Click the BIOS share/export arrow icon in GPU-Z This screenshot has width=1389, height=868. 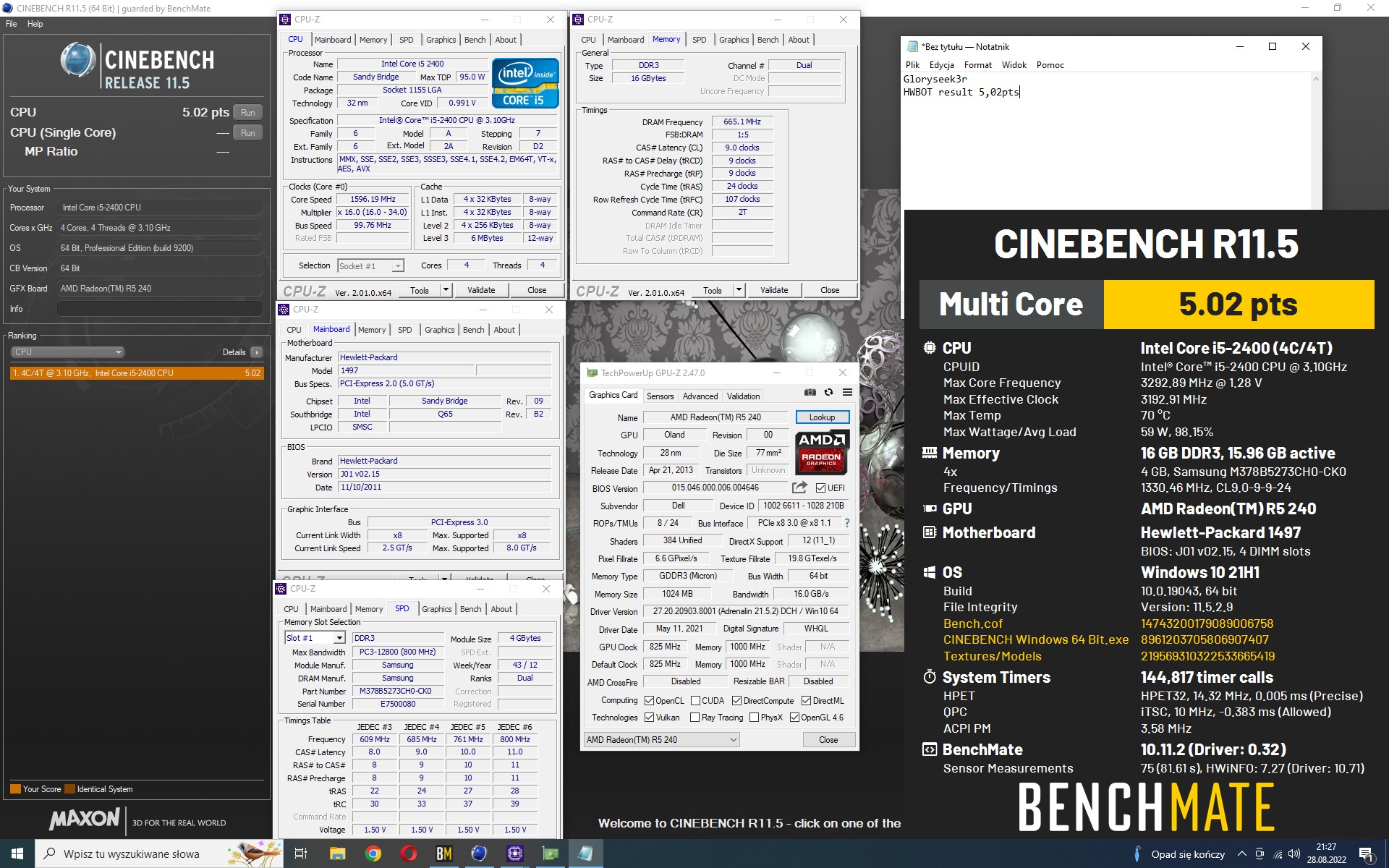799,488
